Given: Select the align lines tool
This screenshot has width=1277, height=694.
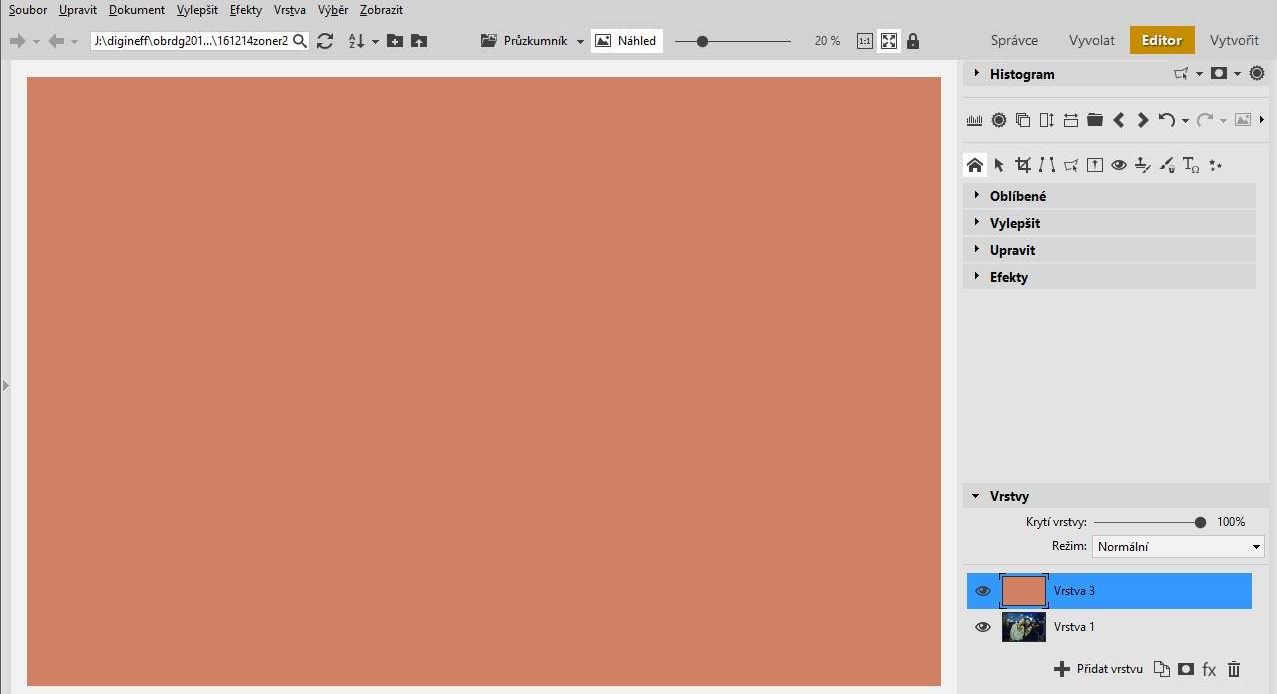Looking at the screenshot, I should (1047, 165).
